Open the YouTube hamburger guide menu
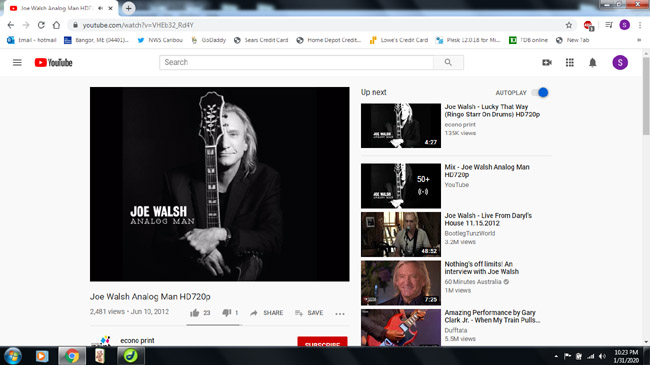Screen dimensions: 650x365 coord(17,63)
